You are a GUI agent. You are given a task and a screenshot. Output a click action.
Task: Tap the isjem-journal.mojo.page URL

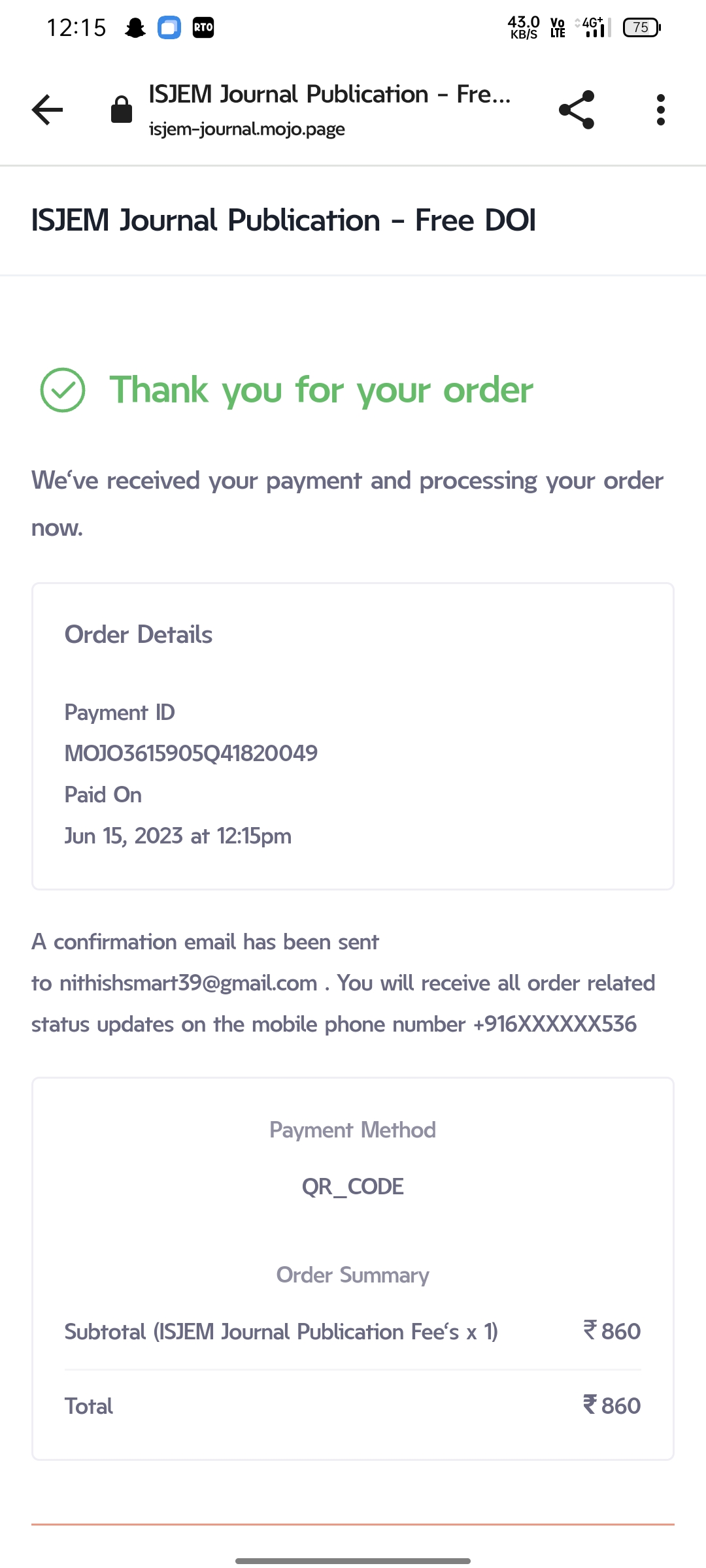247,129
